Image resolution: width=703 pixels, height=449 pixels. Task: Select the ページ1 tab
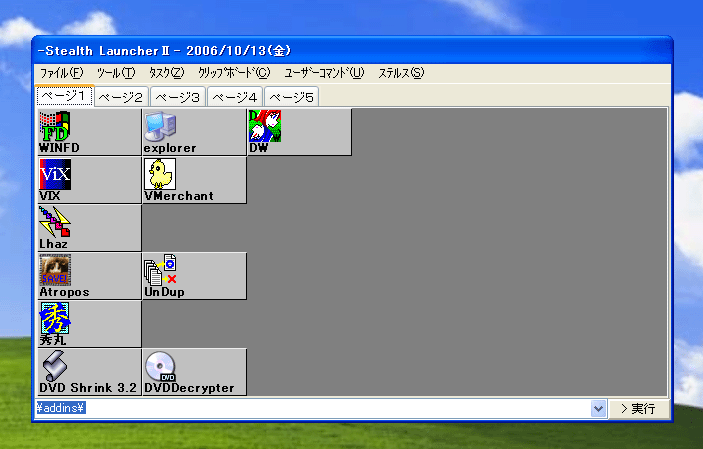coord(65,96)
